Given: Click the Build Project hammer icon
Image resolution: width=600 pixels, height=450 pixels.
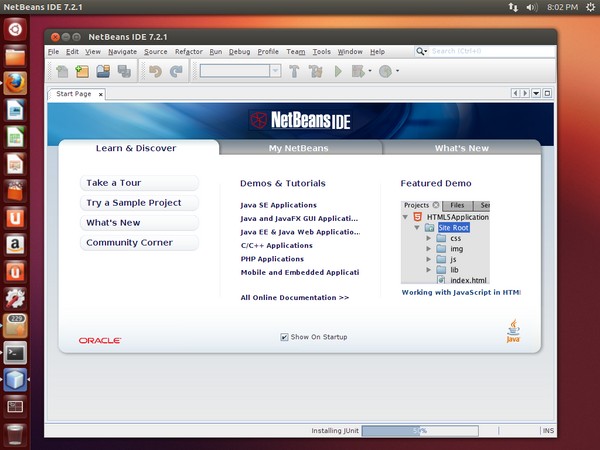Looking at the screenshot, I should [294, 71].
